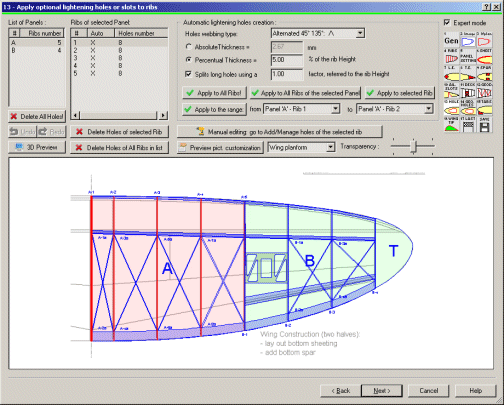Open the Gen step icon
Viewport: 504px width, 405px height.
[451, 40]
